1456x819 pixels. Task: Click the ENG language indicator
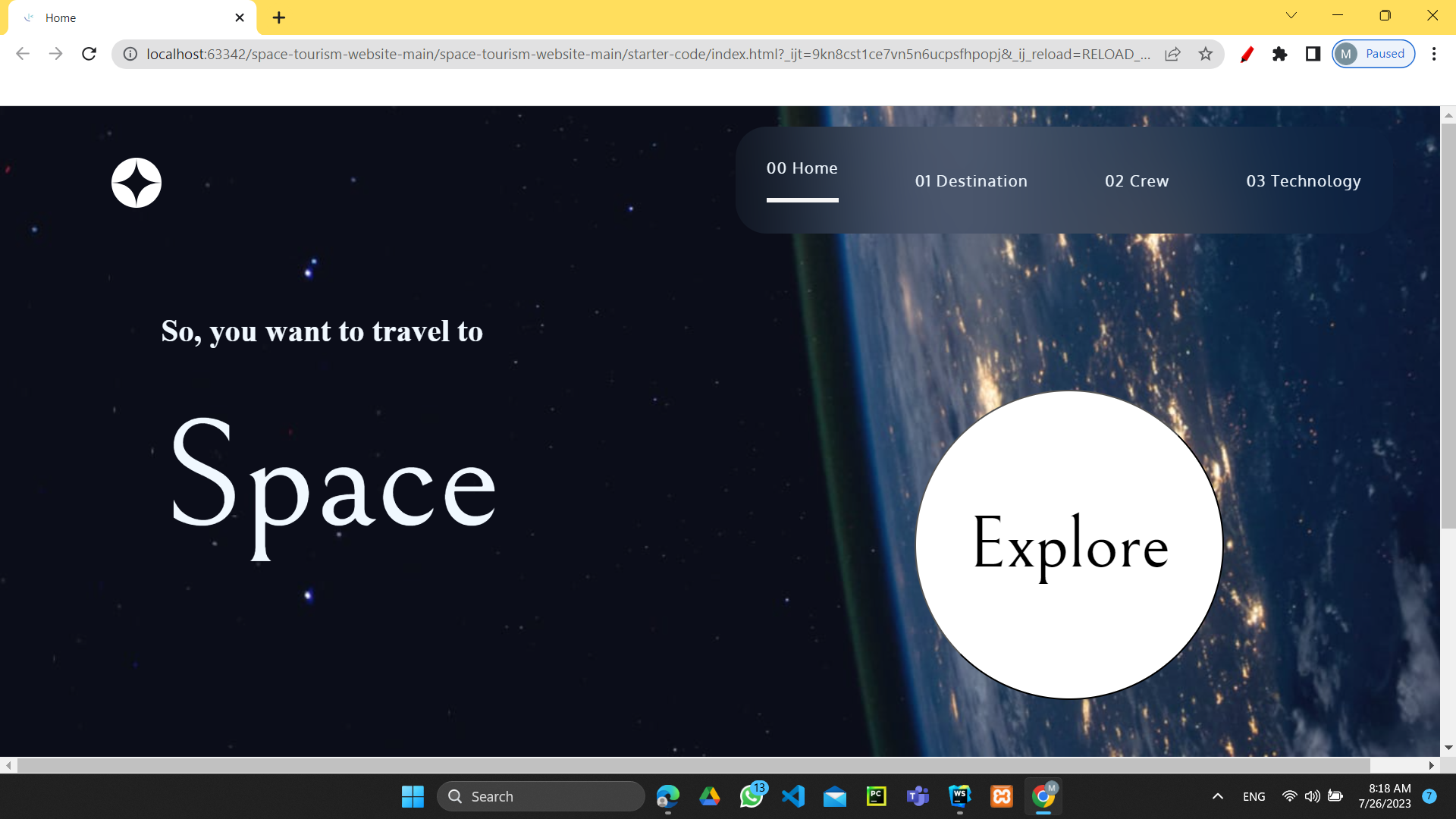click(1254, 796)
